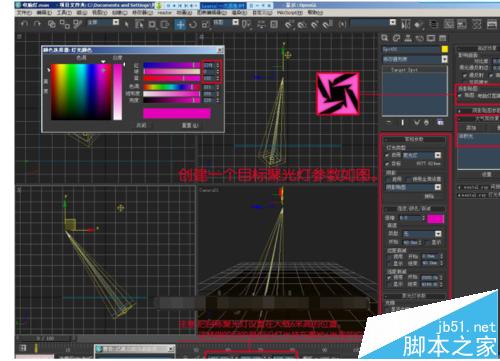Image resolution: width=500 pixels, height=361 pixels.
Task: Switch to the Modify command panel tab
Action: click(396, 38)
